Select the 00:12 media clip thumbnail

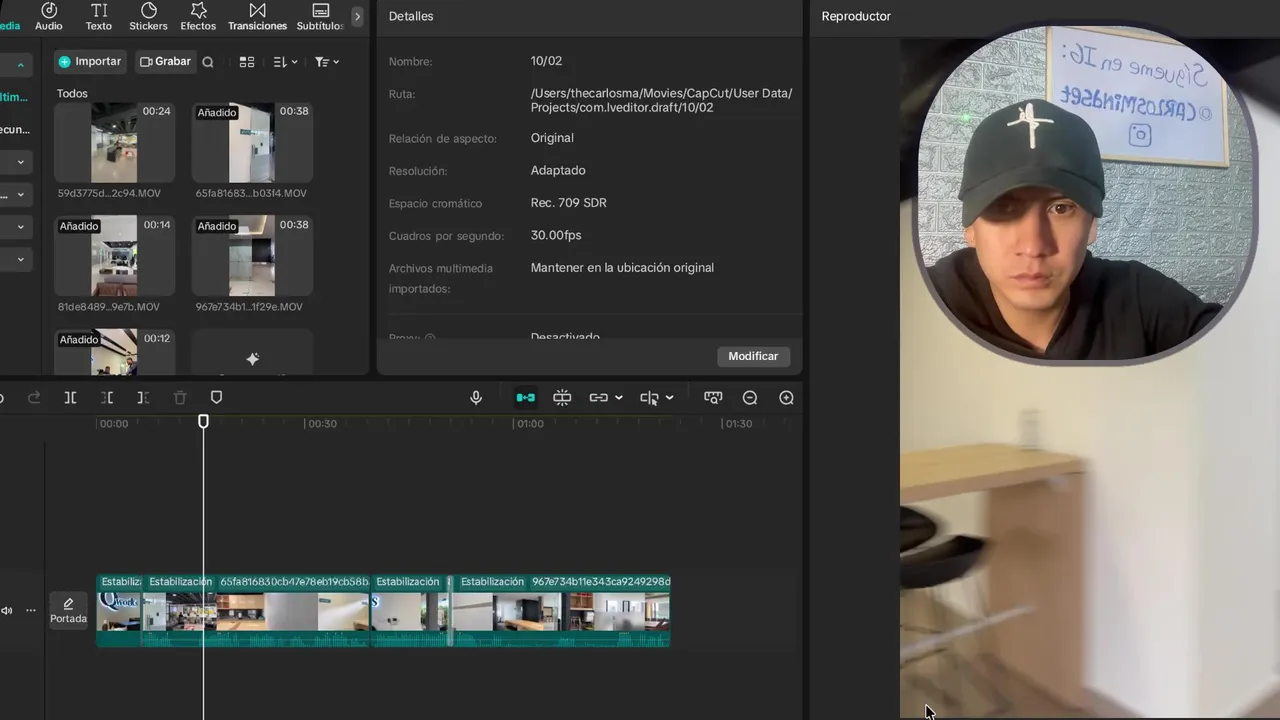coord(114,352)
